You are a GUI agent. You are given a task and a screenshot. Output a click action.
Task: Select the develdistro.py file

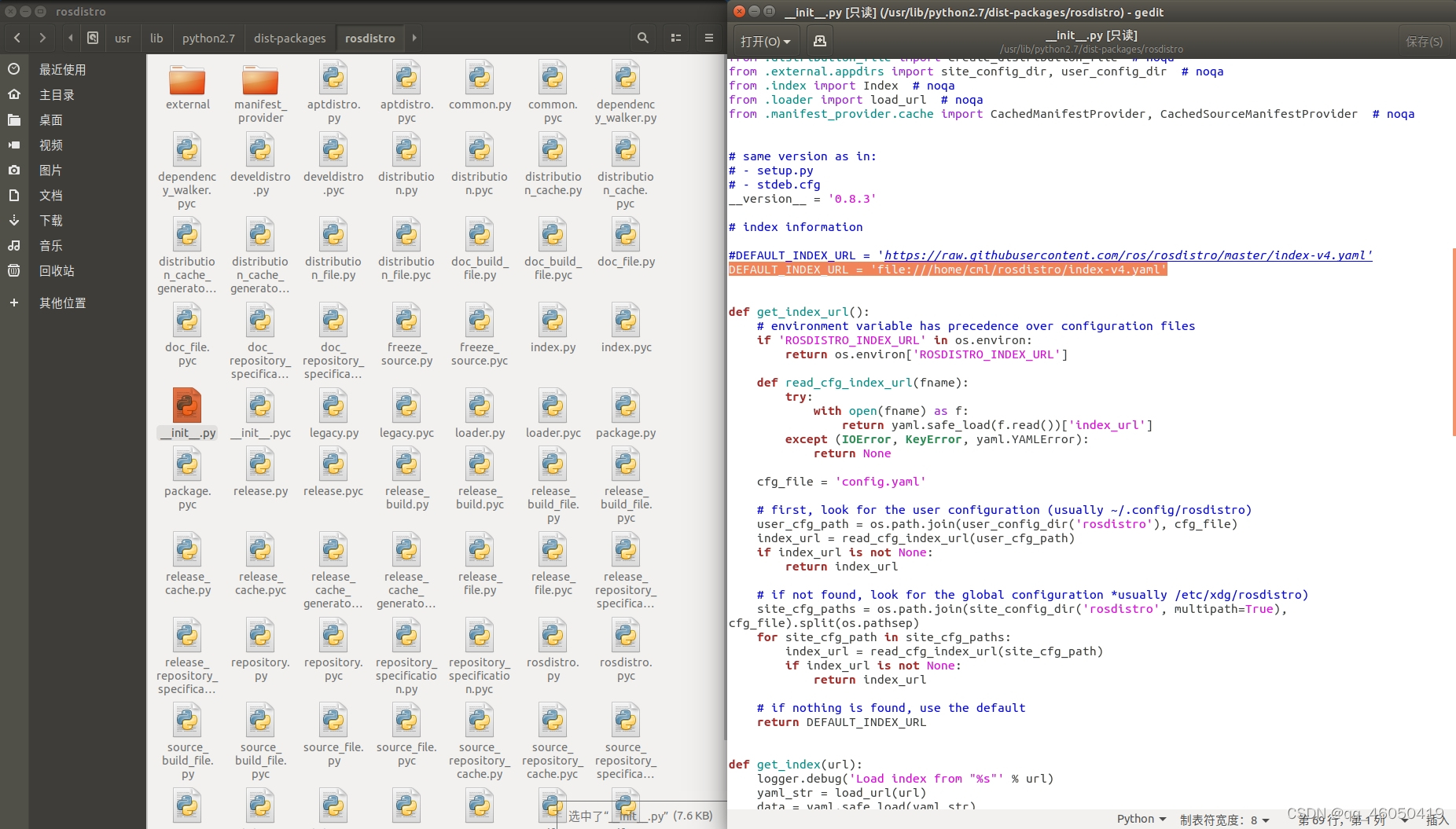[260, 165]
